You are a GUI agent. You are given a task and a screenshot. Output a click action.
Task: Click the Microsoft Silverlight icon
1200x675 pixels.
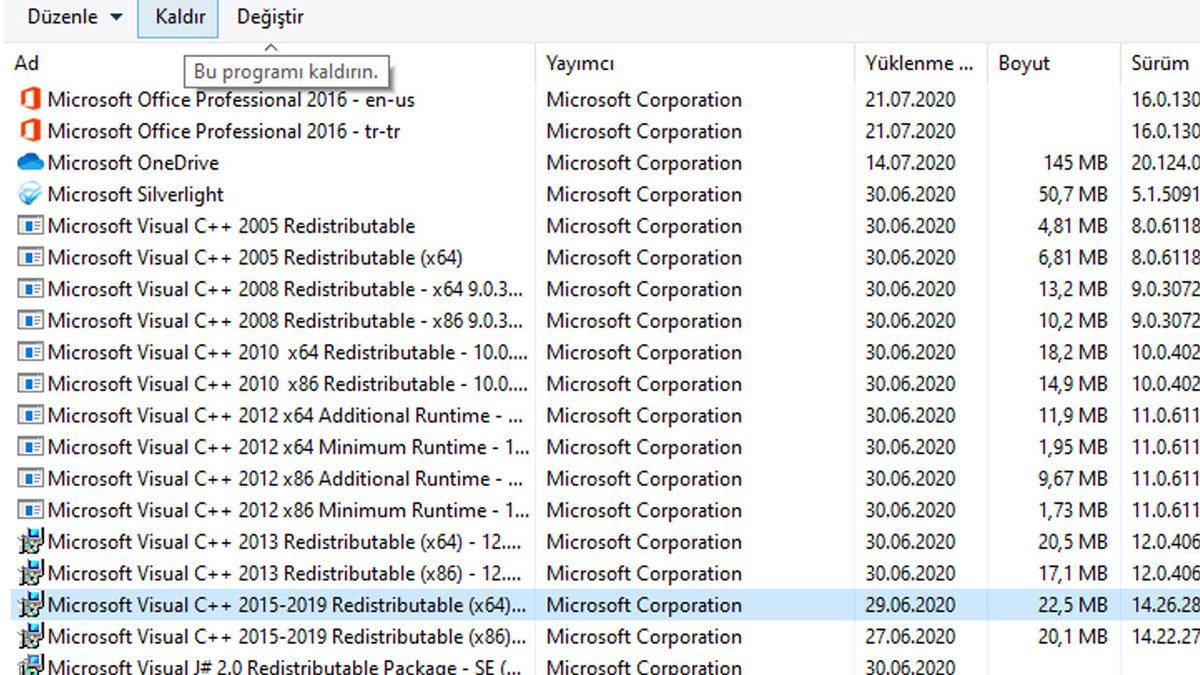coord(28,194)
